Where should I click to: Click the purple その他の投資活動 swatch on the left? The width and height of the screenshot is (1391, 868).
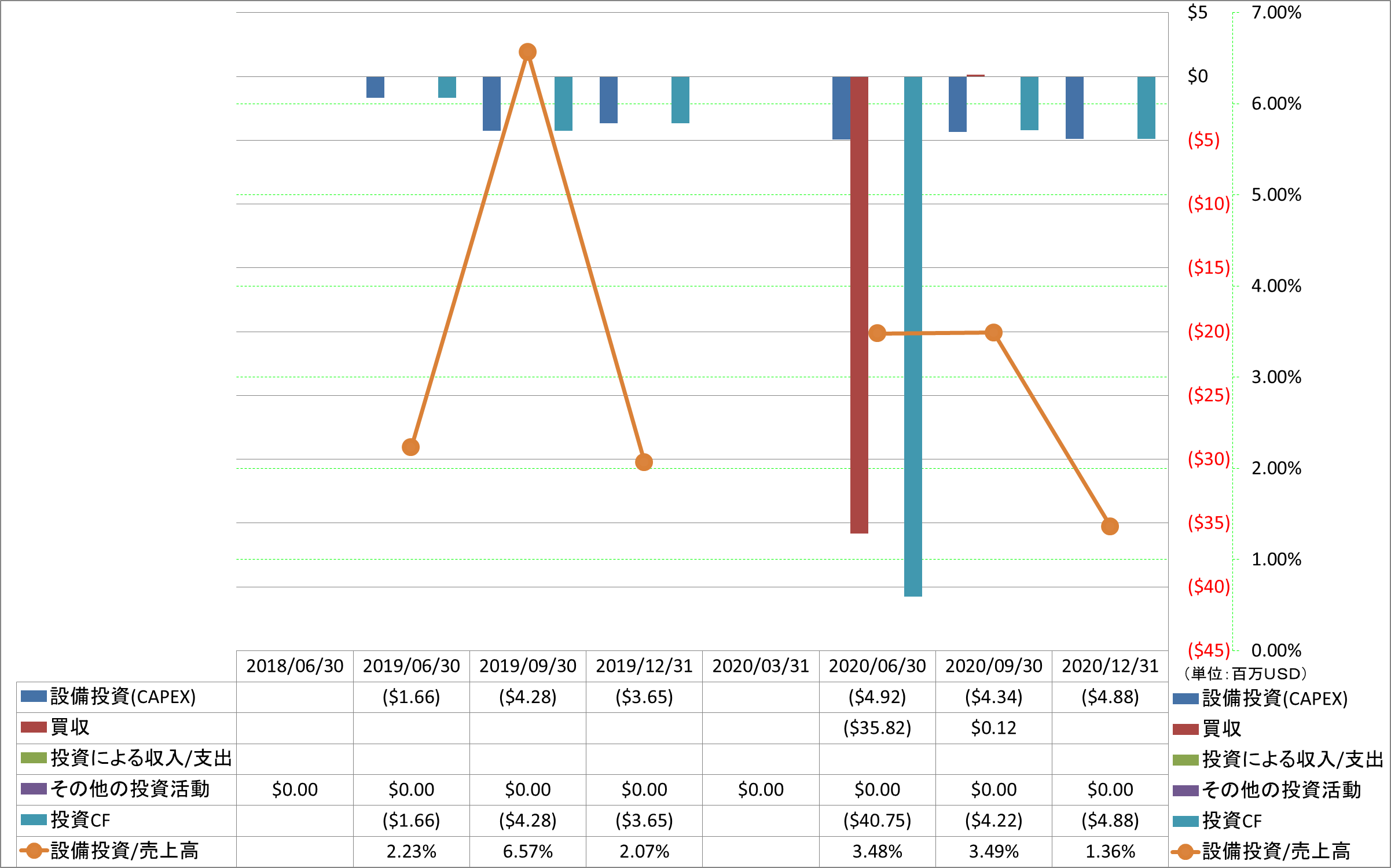point(34,789)
